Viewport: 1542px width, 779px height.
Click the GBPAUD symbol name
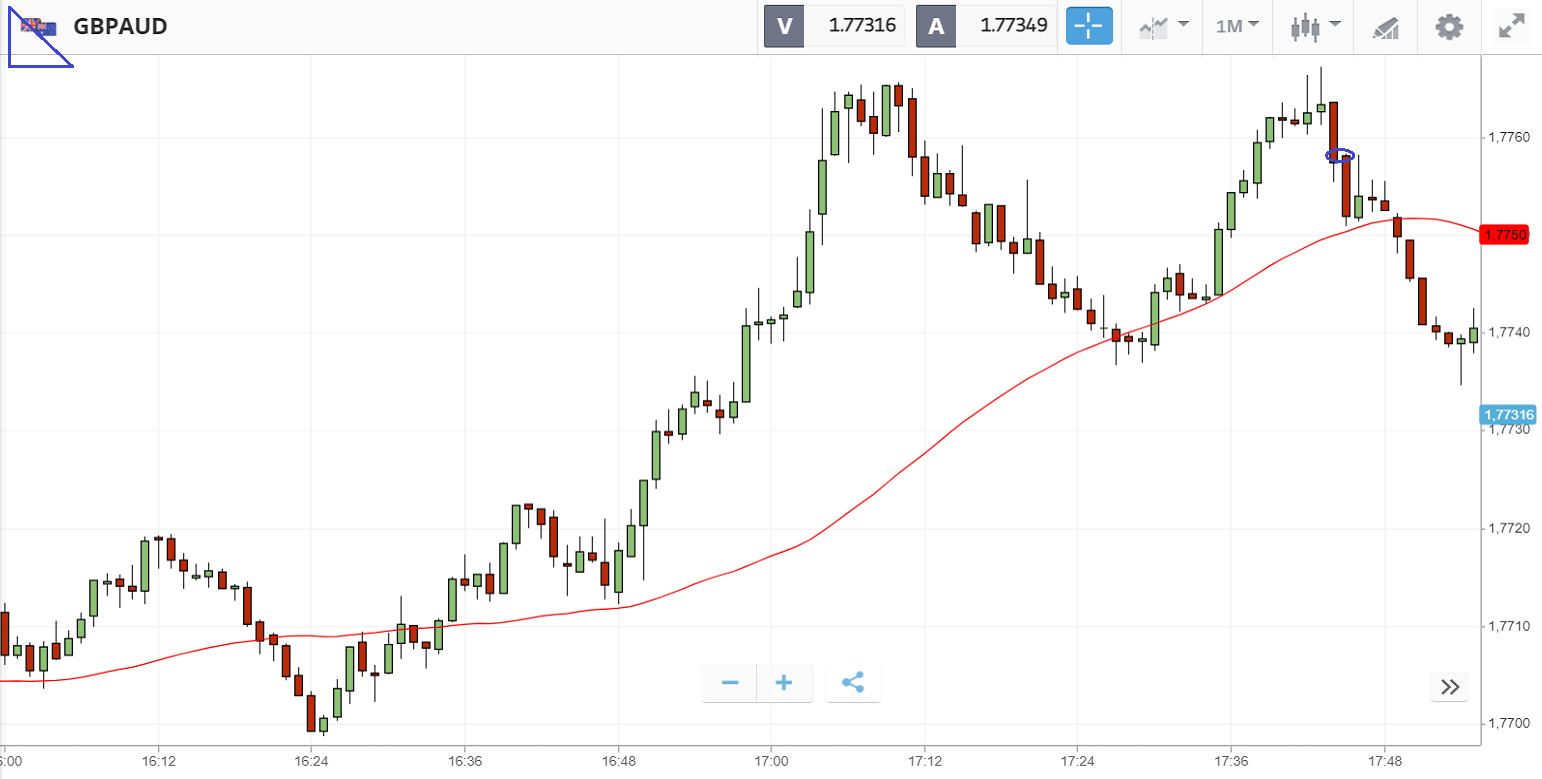(120, 27)
